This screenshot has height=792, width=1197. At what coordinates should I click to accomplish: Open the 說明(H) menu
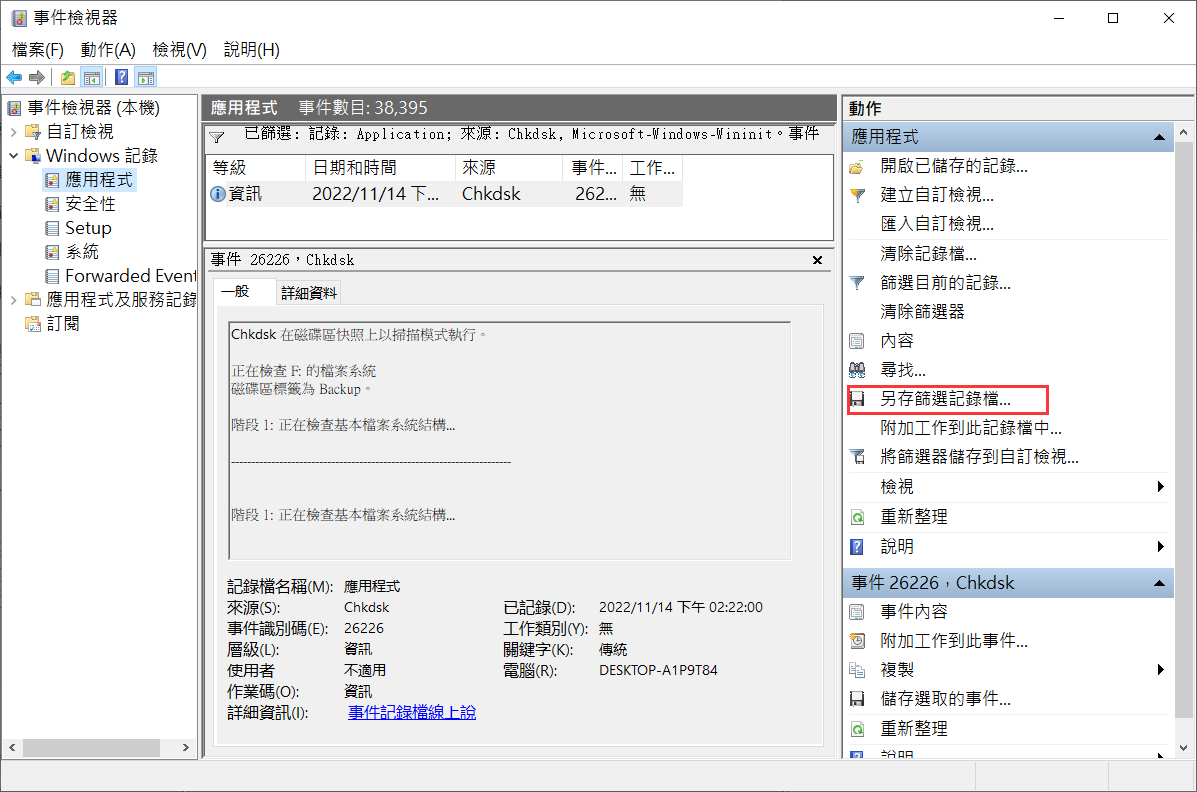[x=251, y=50]
